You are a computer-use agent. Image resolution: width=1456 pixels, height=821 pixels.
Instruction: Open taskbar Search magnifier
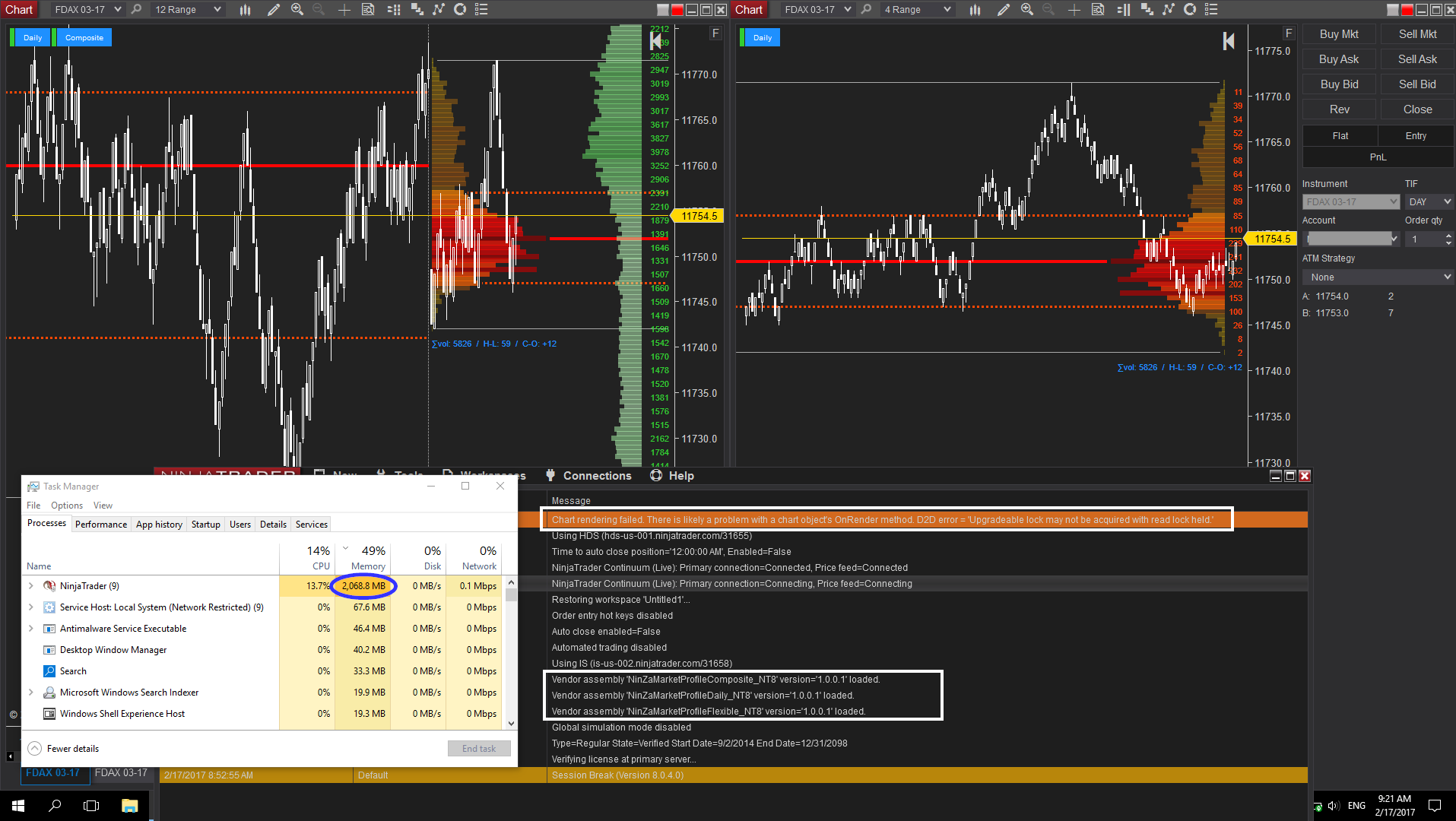coord(55,806)
